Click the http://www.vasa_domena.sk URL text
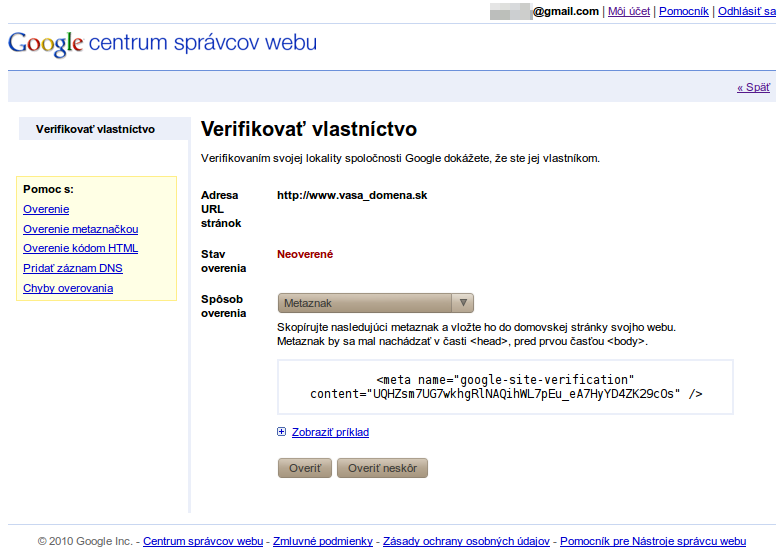The width and height of the screenshot is (784, 551). (x=352, y=195)
